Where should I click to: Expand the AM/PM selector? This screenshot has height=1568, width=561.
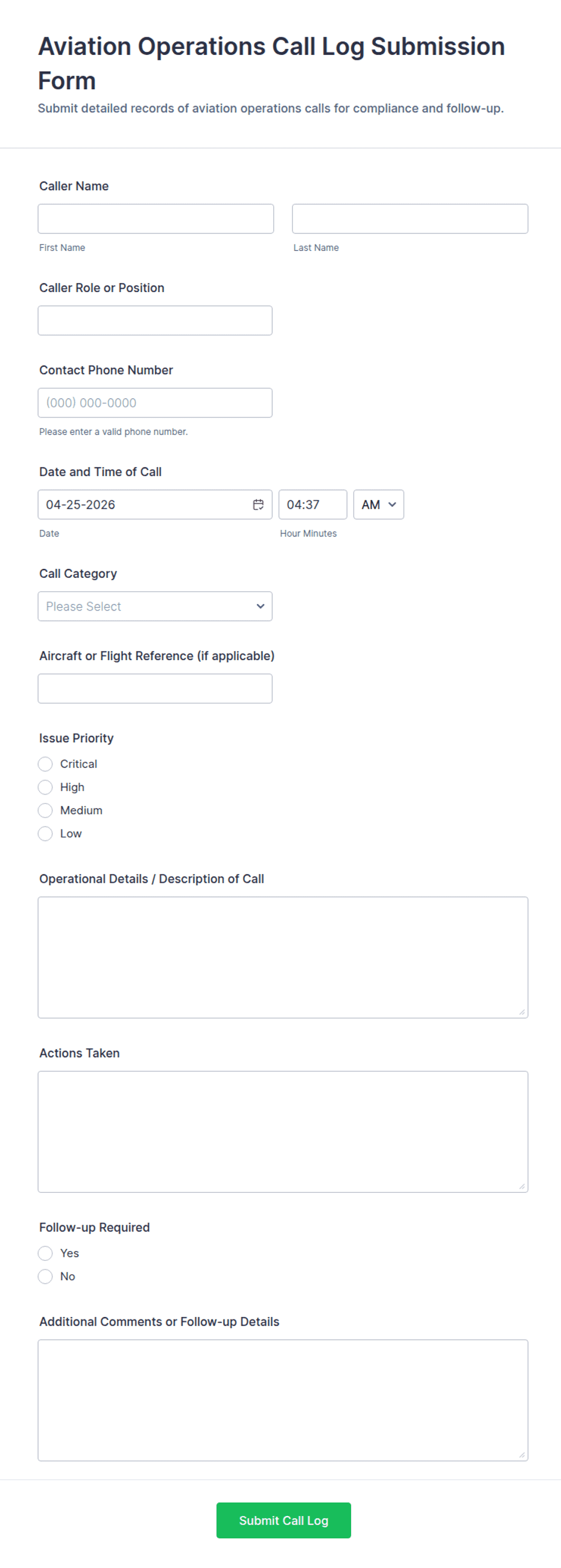378,504
